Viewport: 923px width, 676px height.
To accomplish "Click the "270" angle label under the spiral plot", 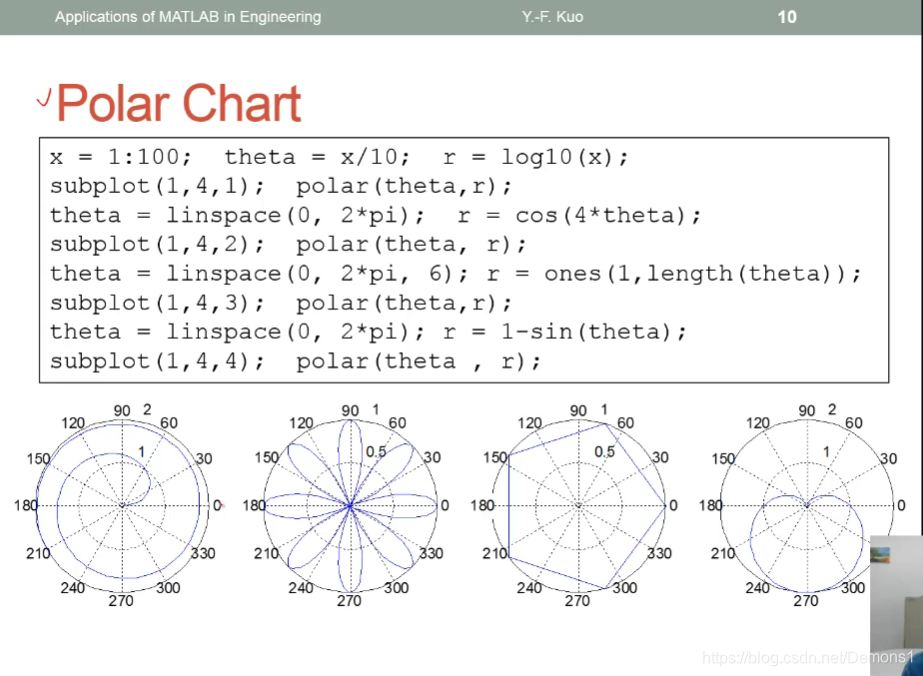I will pos(121,601).
